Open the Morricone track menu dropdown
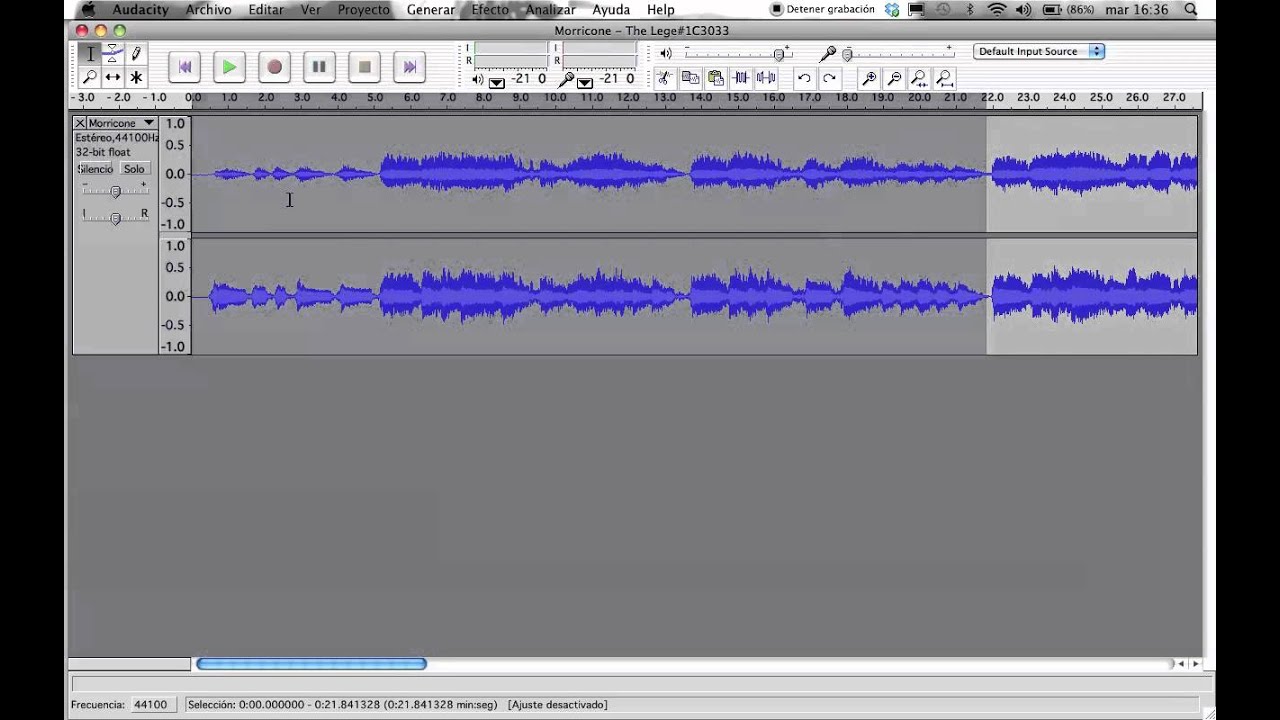1280x720 pixels. pyautogui.click(x=149, y=123)
